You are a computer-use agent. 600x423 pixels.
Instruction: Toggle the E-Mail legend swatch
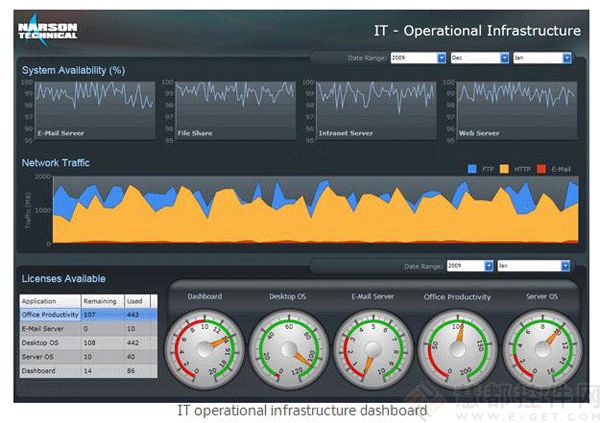coord(543,169)
